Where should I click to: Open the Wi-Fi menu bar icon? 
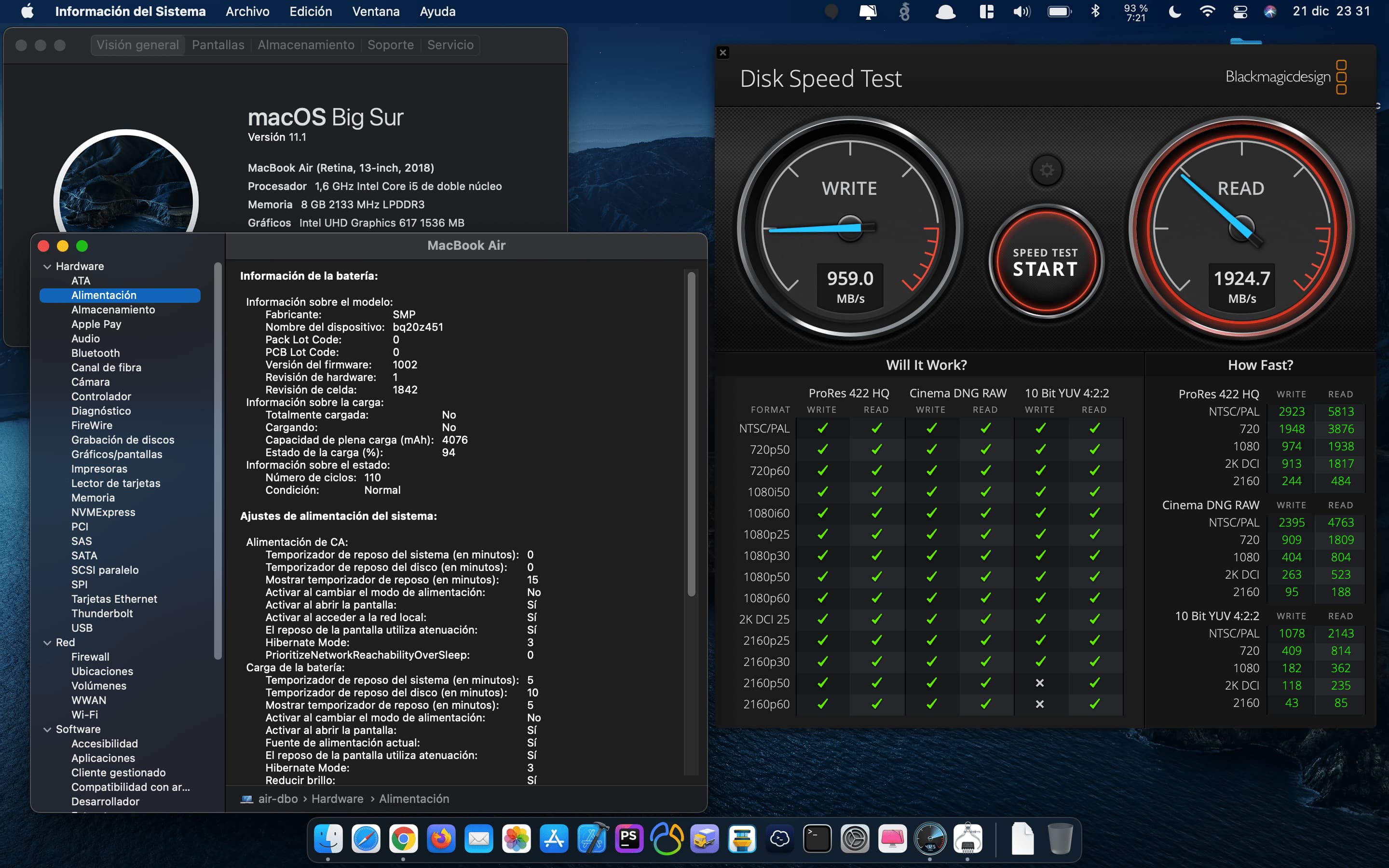coord(1207,12)
